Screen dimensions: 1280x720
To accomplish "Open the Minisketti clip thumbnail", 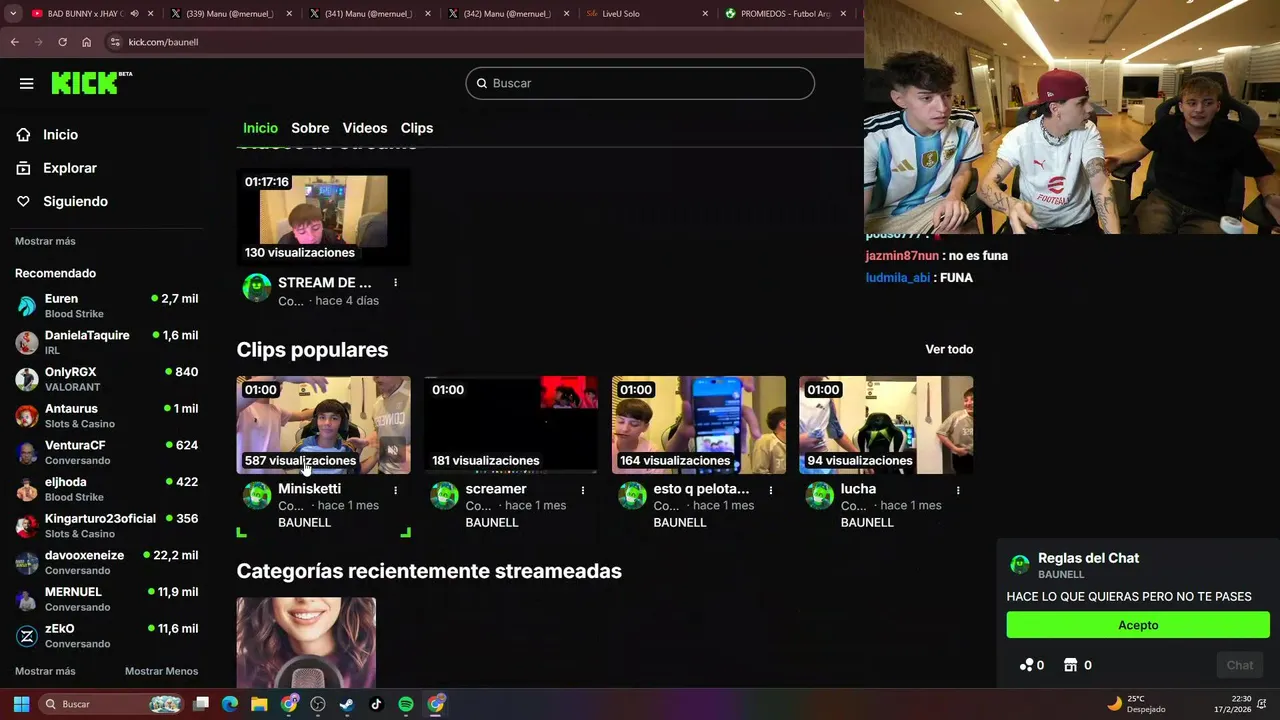I will 323,425.
